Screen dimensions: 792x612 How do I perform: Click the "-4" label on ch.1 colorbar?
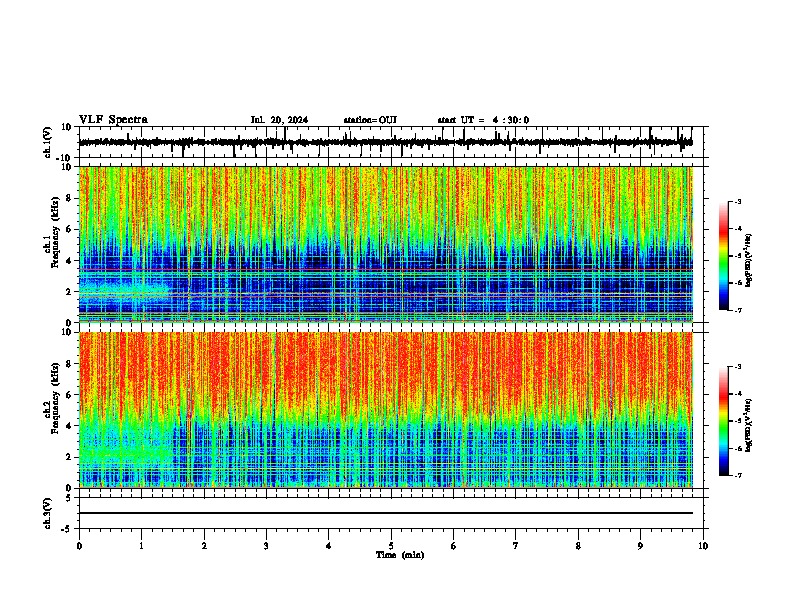(738, 229)
